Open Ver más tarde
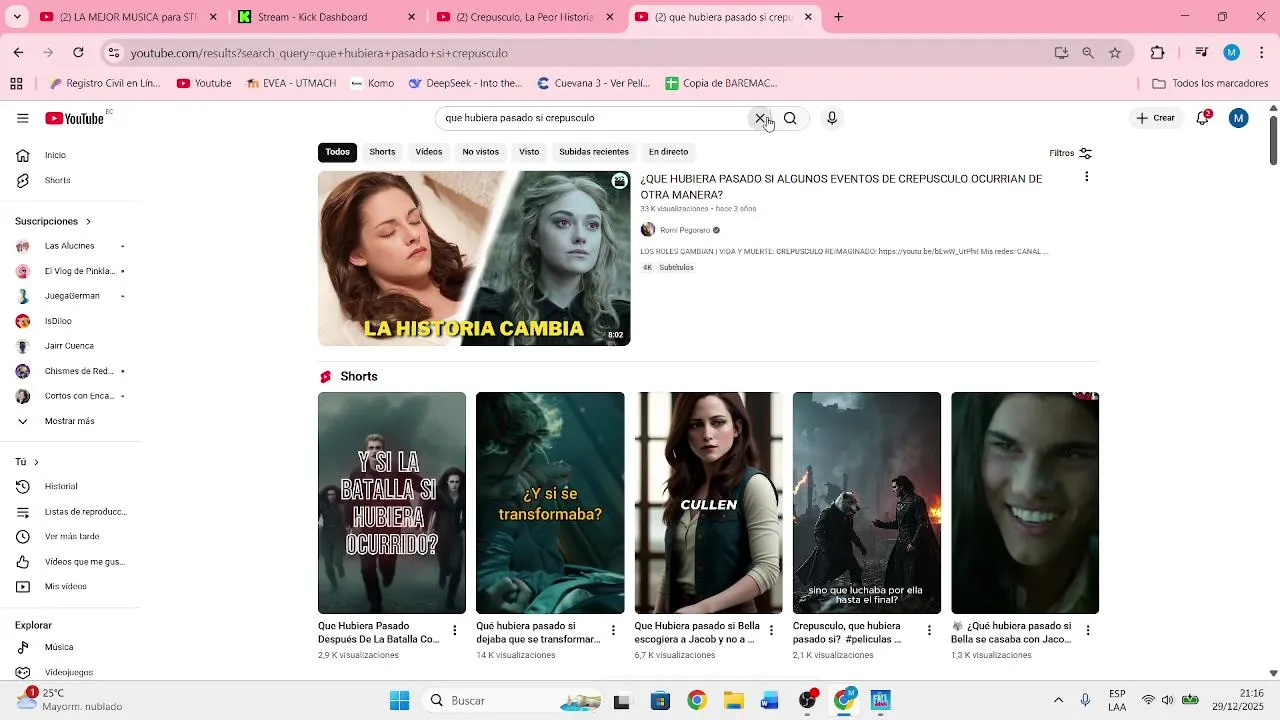This screenshot has width=1280, height=720. tap(70, 537)
